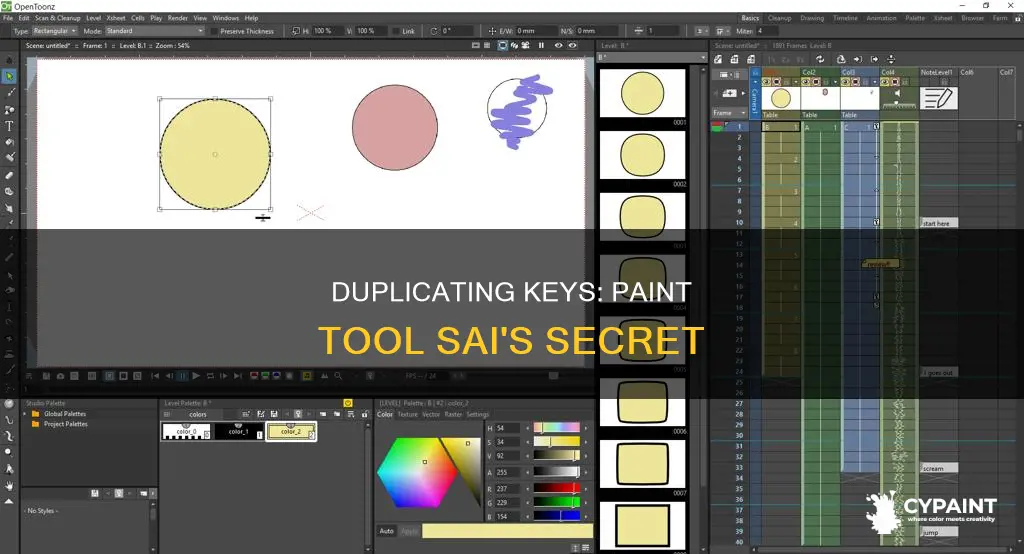Click the 'start here' note marker
This screenshot has height=554, width=1024.
point(938,223)
